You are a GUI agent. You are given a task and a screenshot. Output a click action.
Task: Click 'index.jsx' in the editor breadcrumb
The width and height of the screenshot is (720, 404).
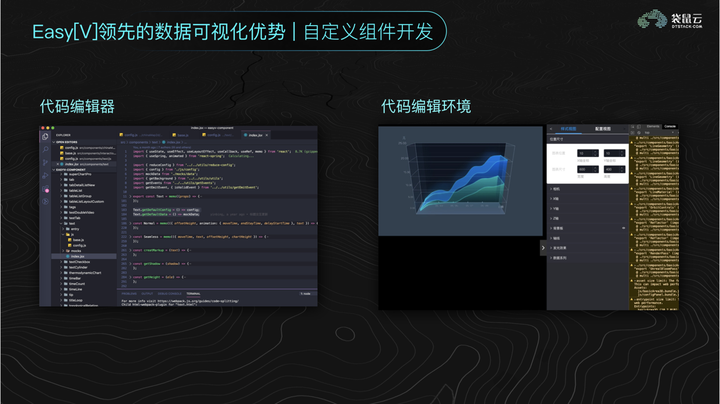point(174,142)
